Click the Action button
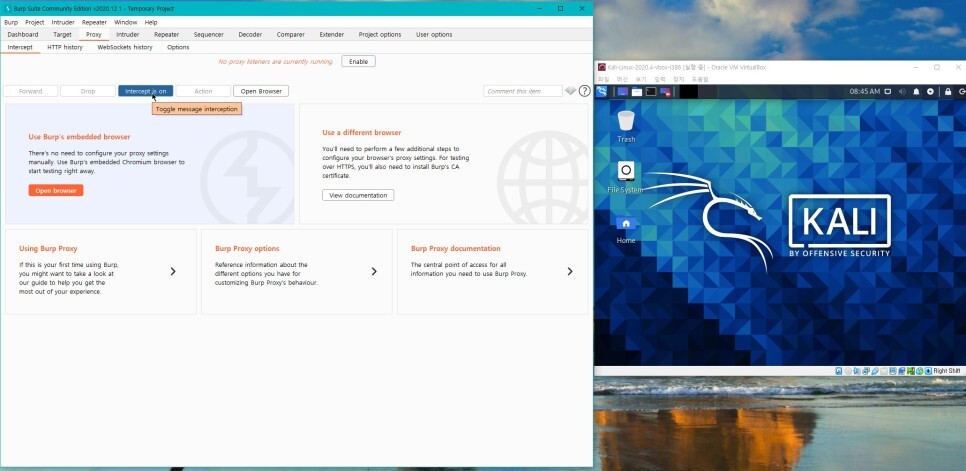 [x=203, y=91]
